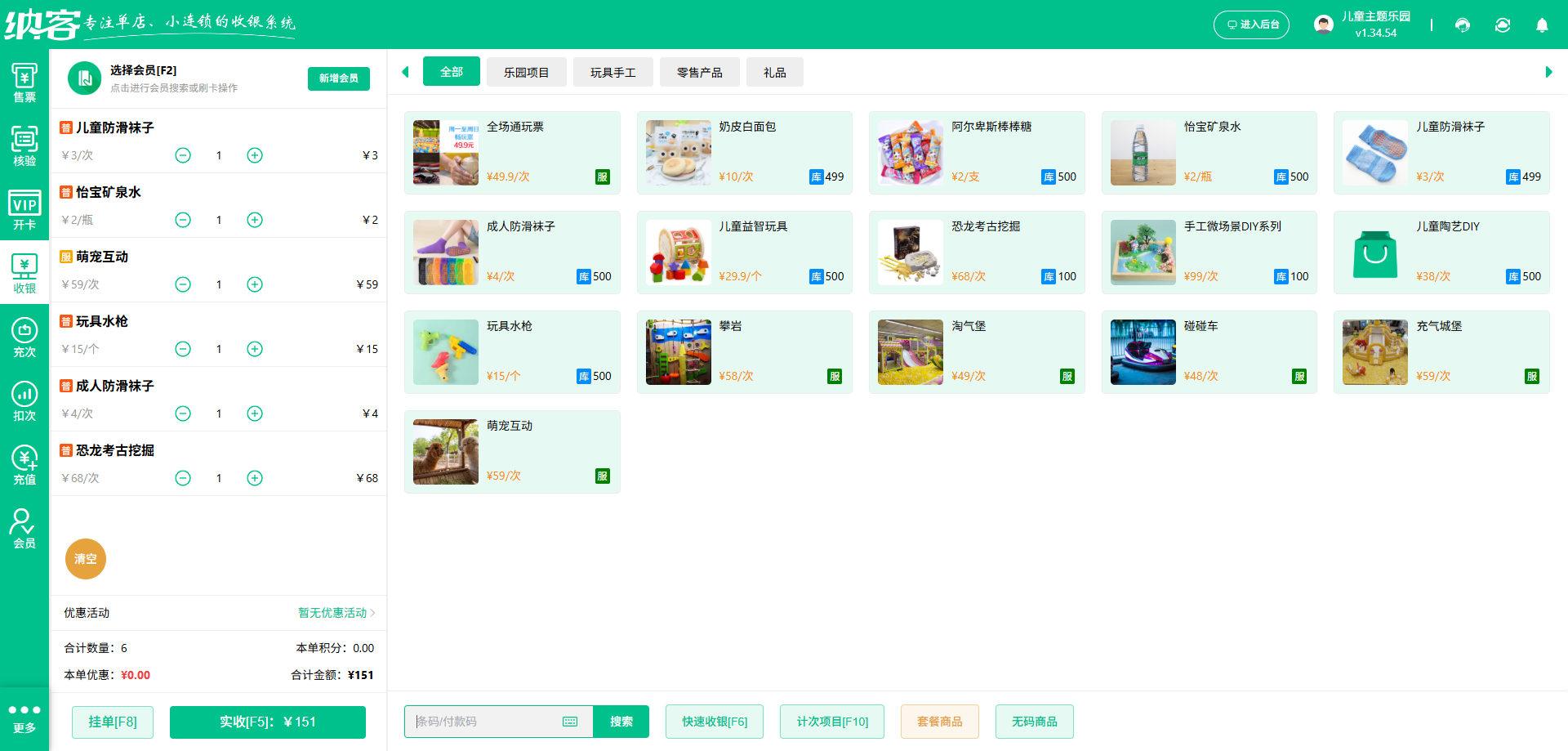Add 儿童陶艺DIY product card to cart
The image size is (1568, 751).
(x=1441, y=253)
